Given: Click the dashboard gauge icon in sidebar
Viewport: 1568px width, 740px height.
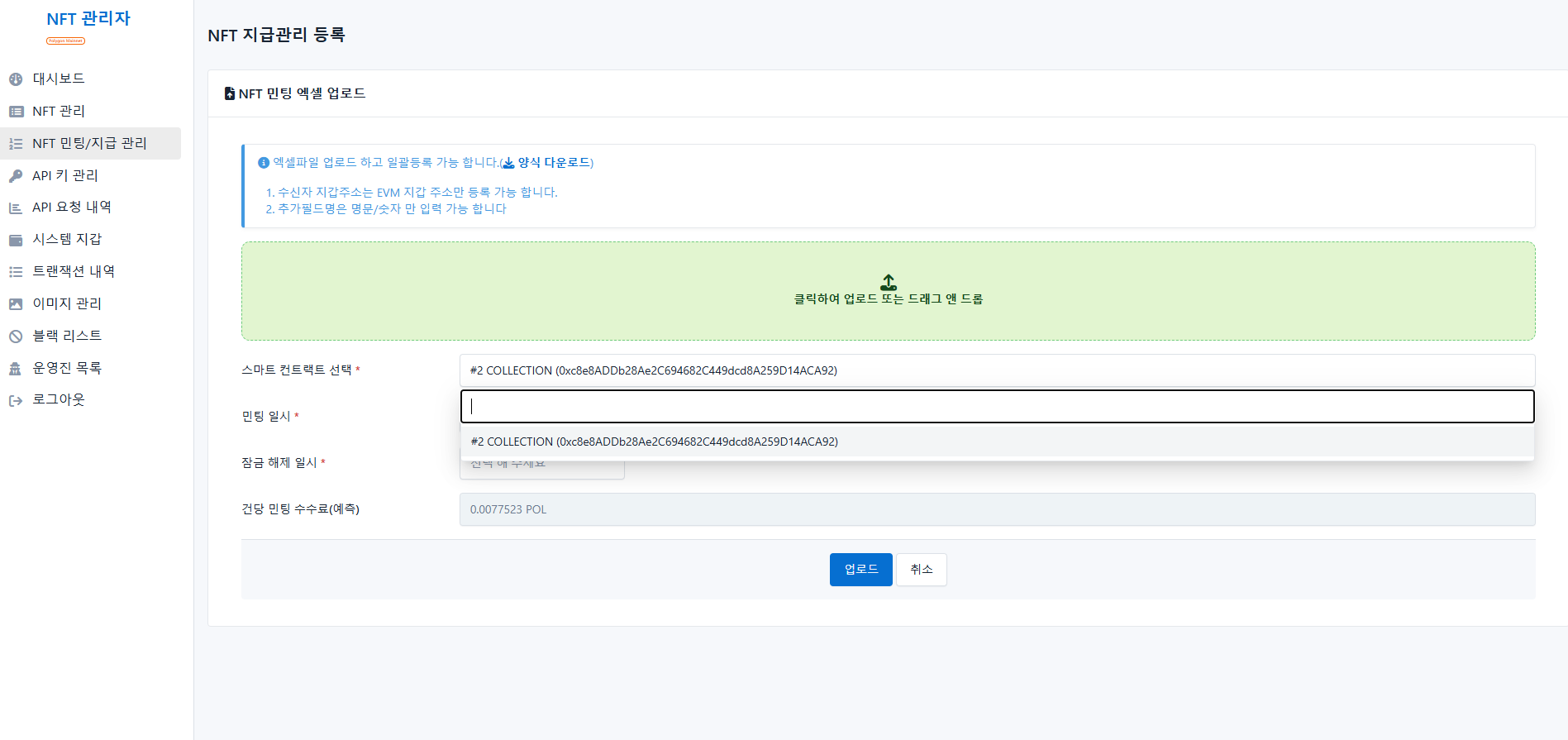Looking at the screenshot, I should [x=16, y=79].
